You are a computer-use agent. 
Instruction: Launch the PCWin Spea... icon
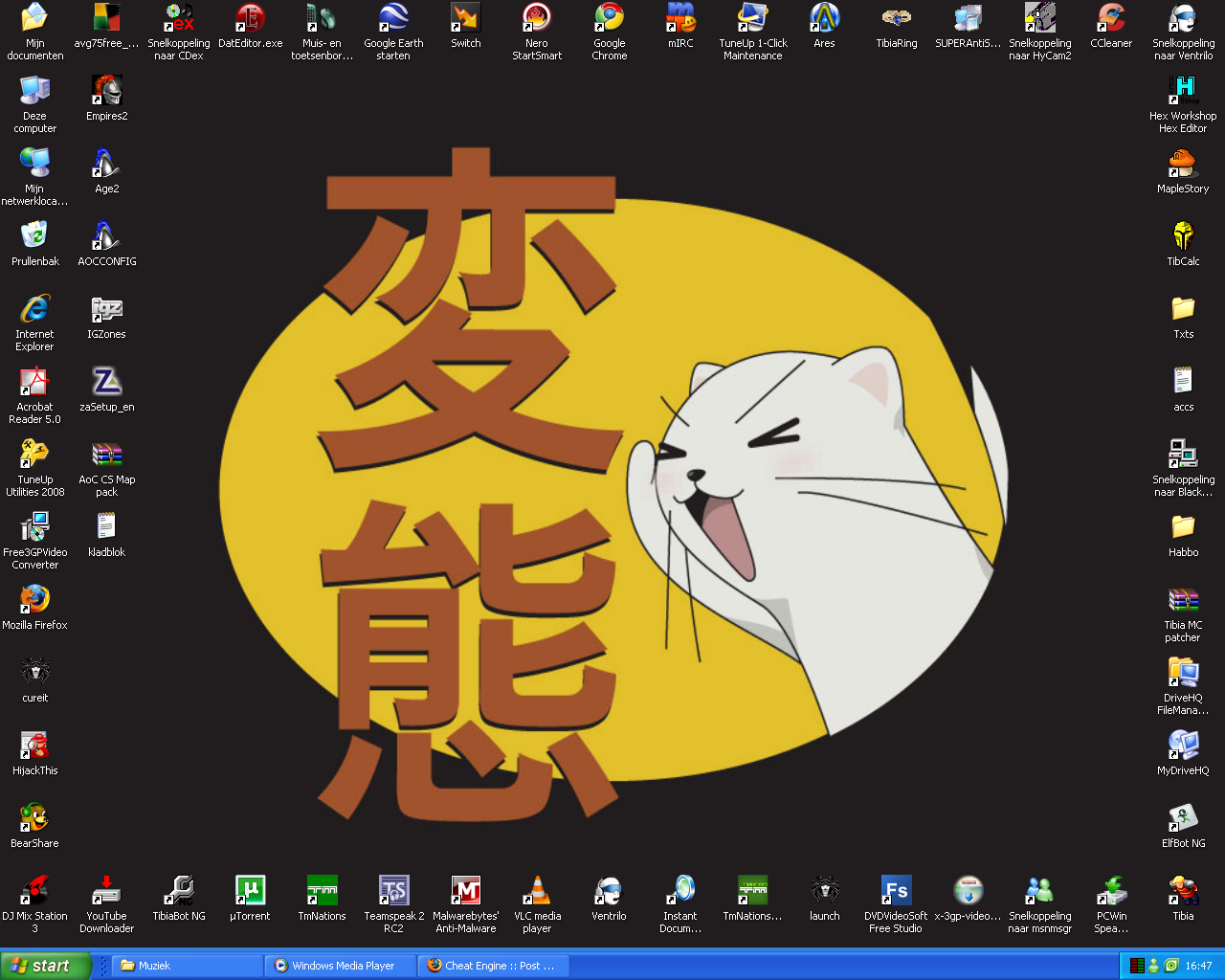1111,890
